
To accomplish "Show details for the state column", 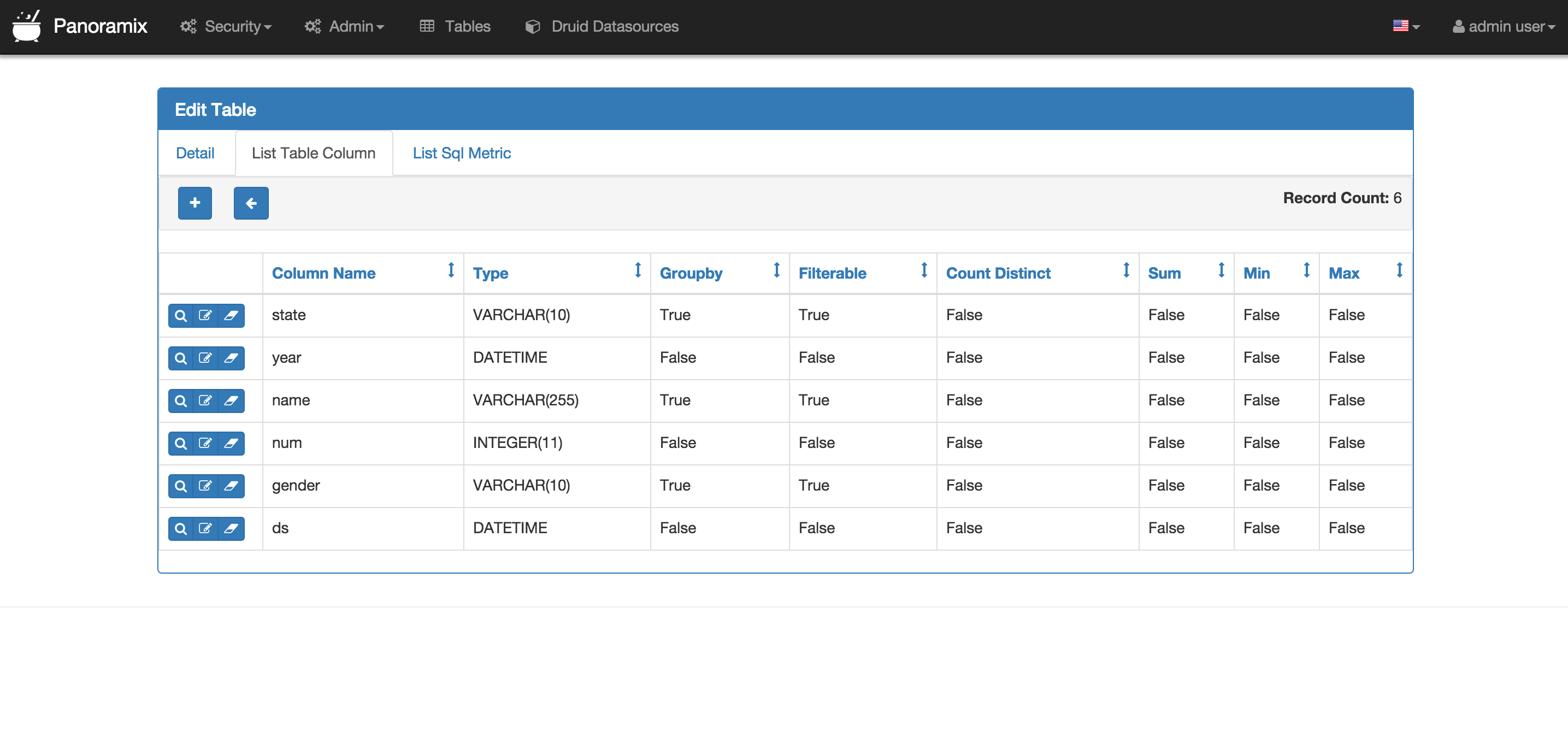I will click(181, 315).
